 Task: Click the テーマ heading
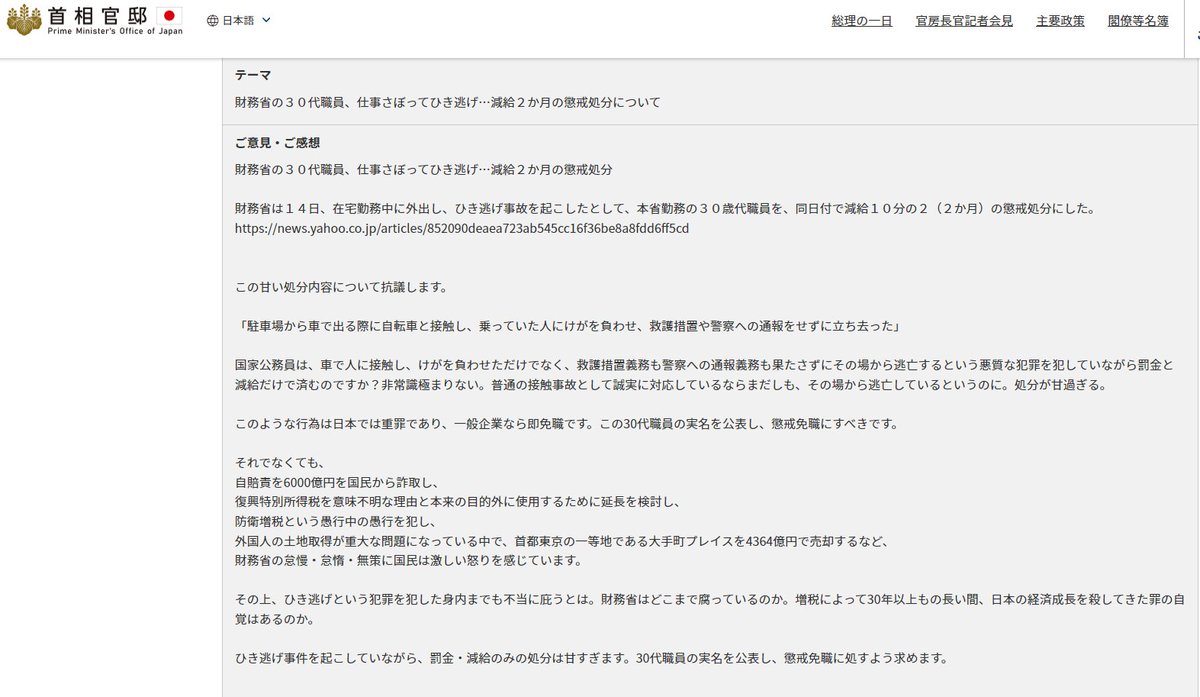253,76
